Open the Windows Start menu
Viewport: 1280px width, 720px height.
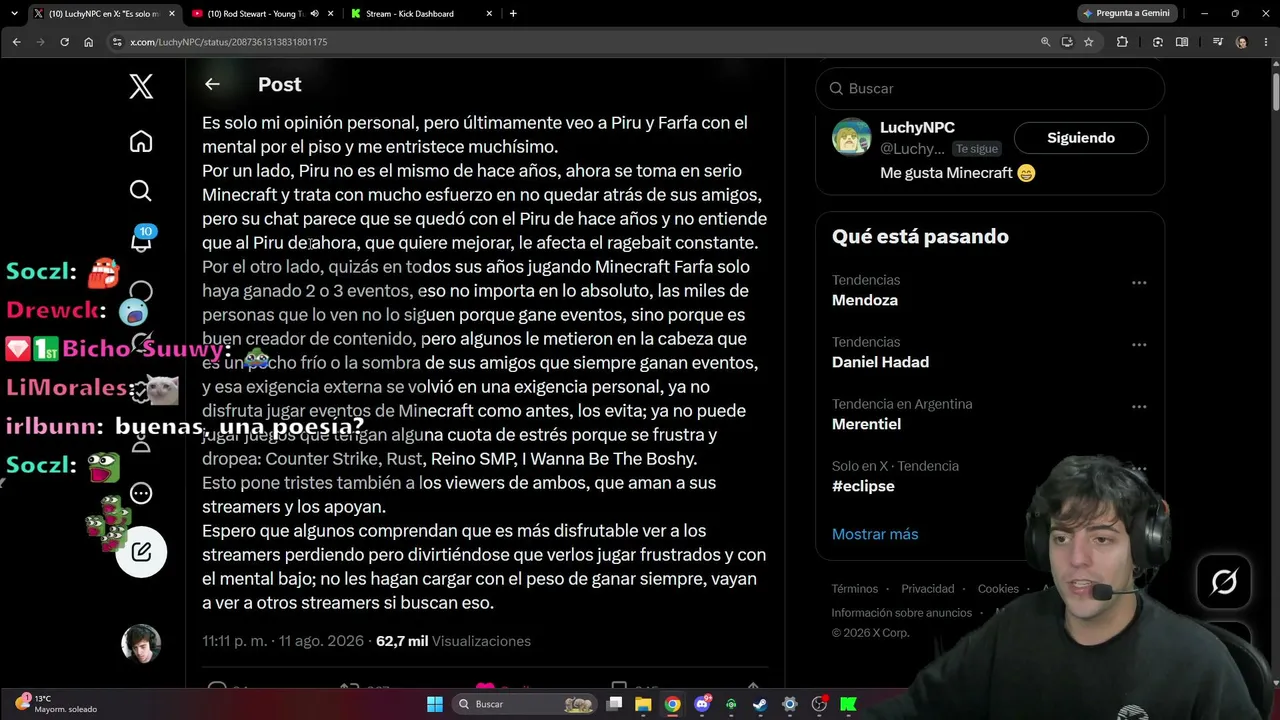(435, 704)
